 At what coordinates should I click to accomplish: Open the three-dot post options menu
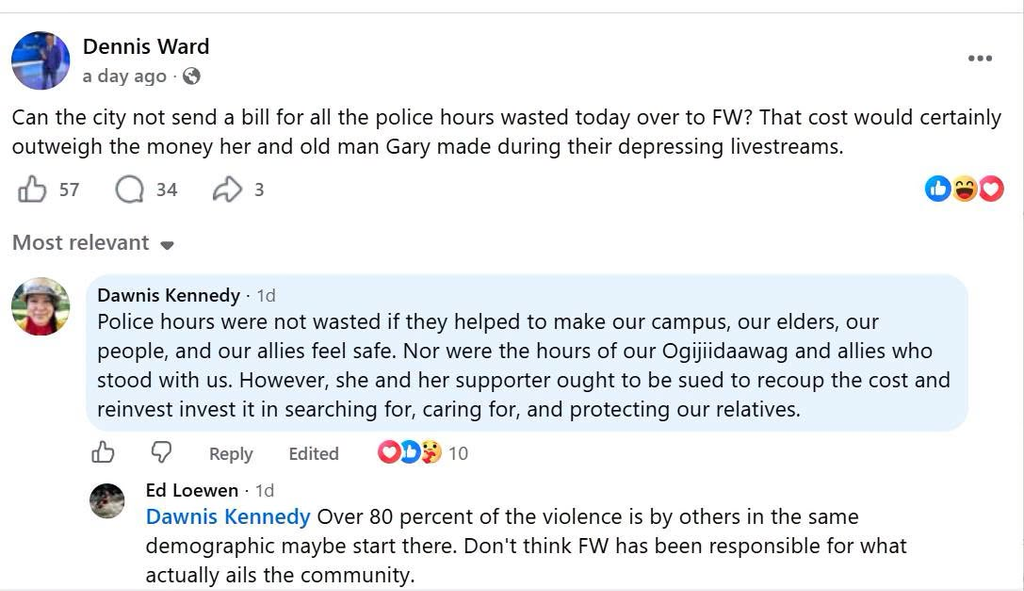point(980,58)
